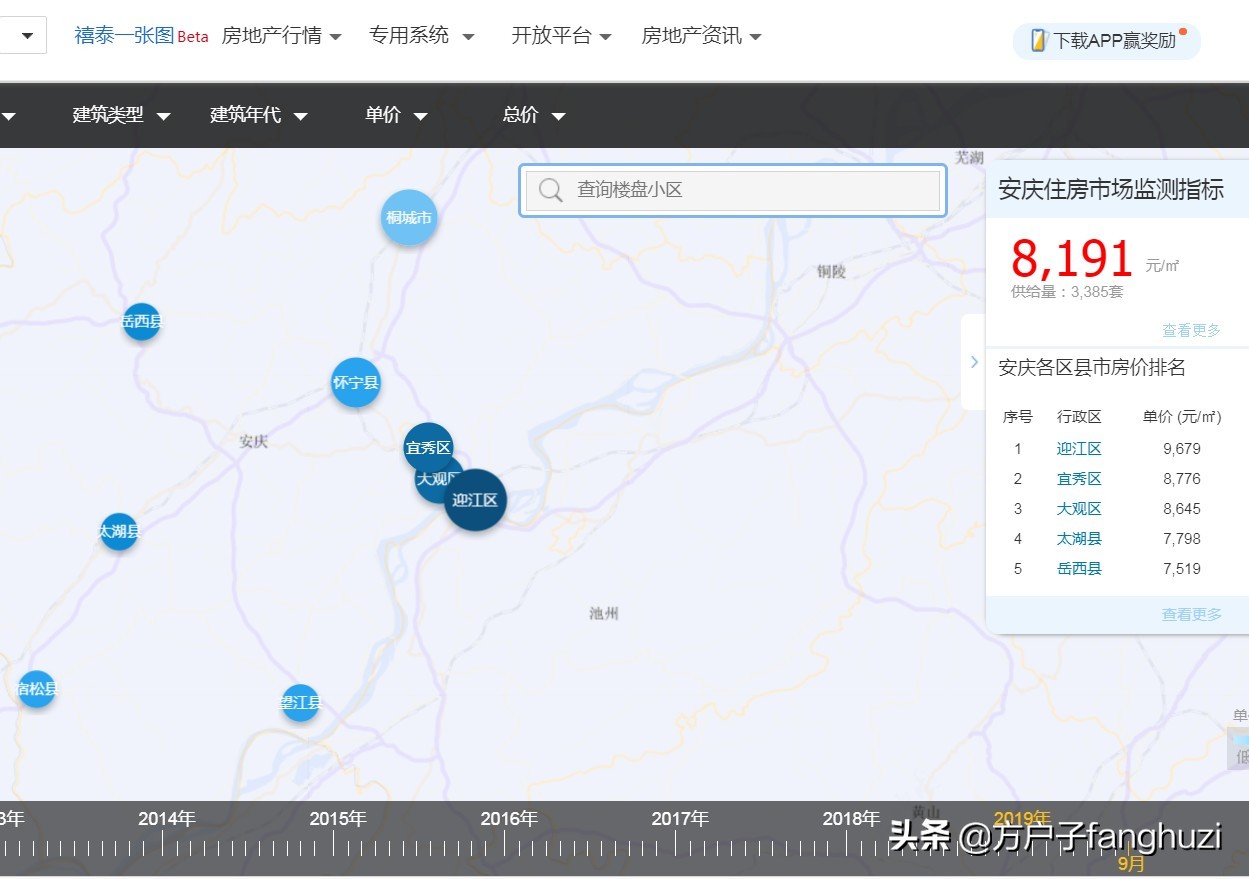Viewport: 1249px width, 879px height.
Task: Expand the 建筑类型 filter dropdown
Action: pos(121,116)
